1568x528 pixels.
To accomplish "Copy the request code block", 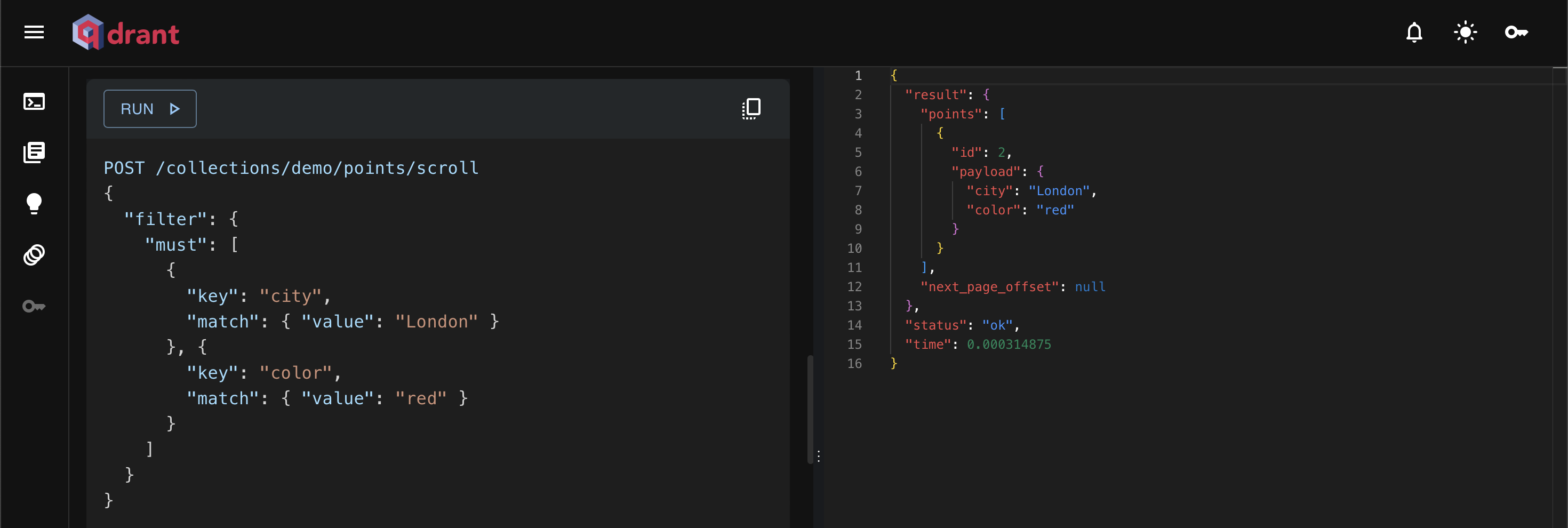I will 751,109.
